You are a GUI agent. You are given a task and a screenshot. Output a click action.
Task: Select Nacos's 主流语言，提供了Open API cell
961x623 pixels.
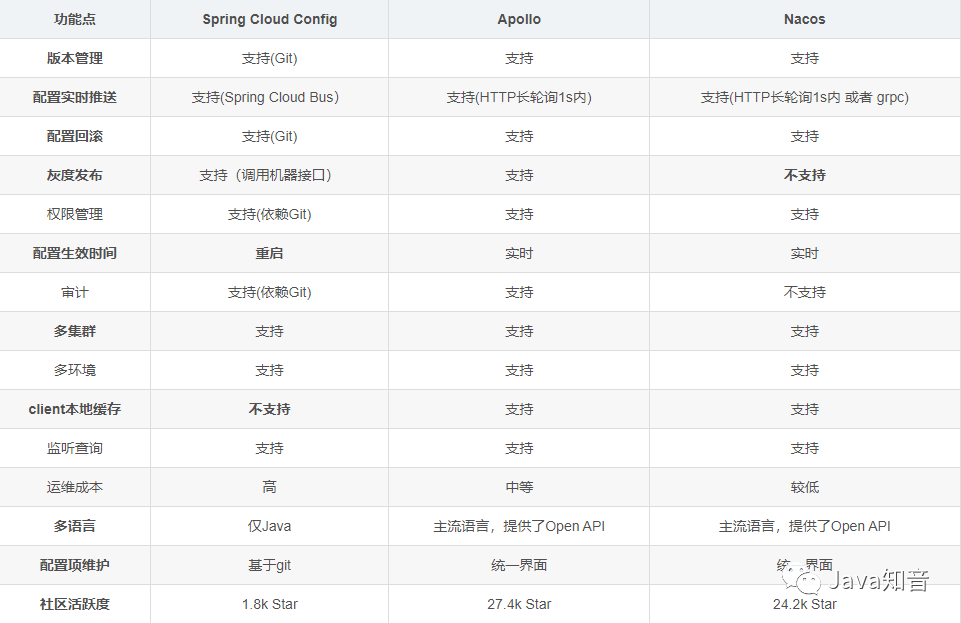[805, 526]
